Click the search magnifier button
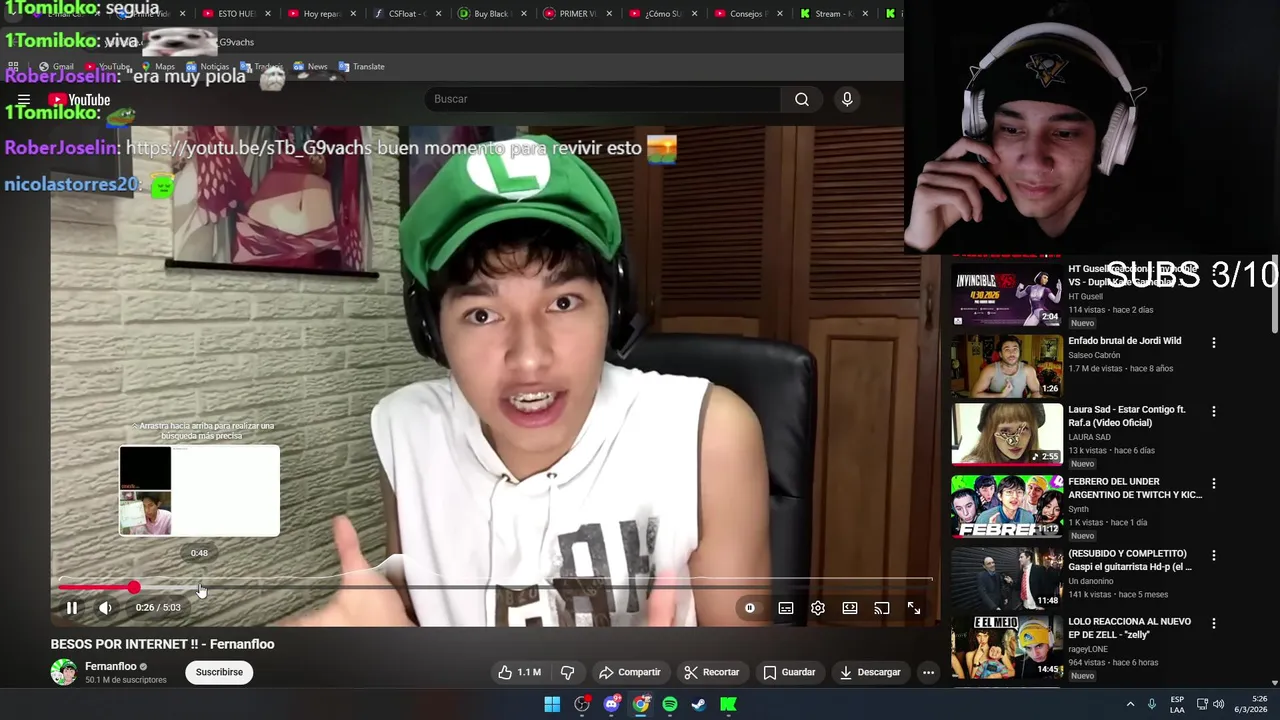 click(x=802, y=99)
